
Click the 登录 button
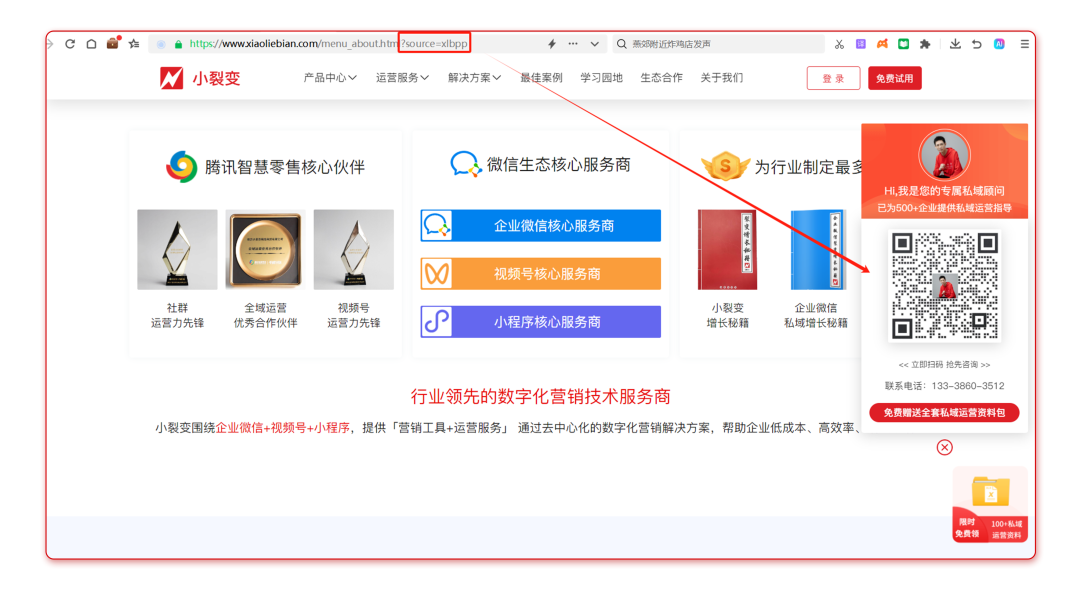pyautogui.click(x=833, y=79)
